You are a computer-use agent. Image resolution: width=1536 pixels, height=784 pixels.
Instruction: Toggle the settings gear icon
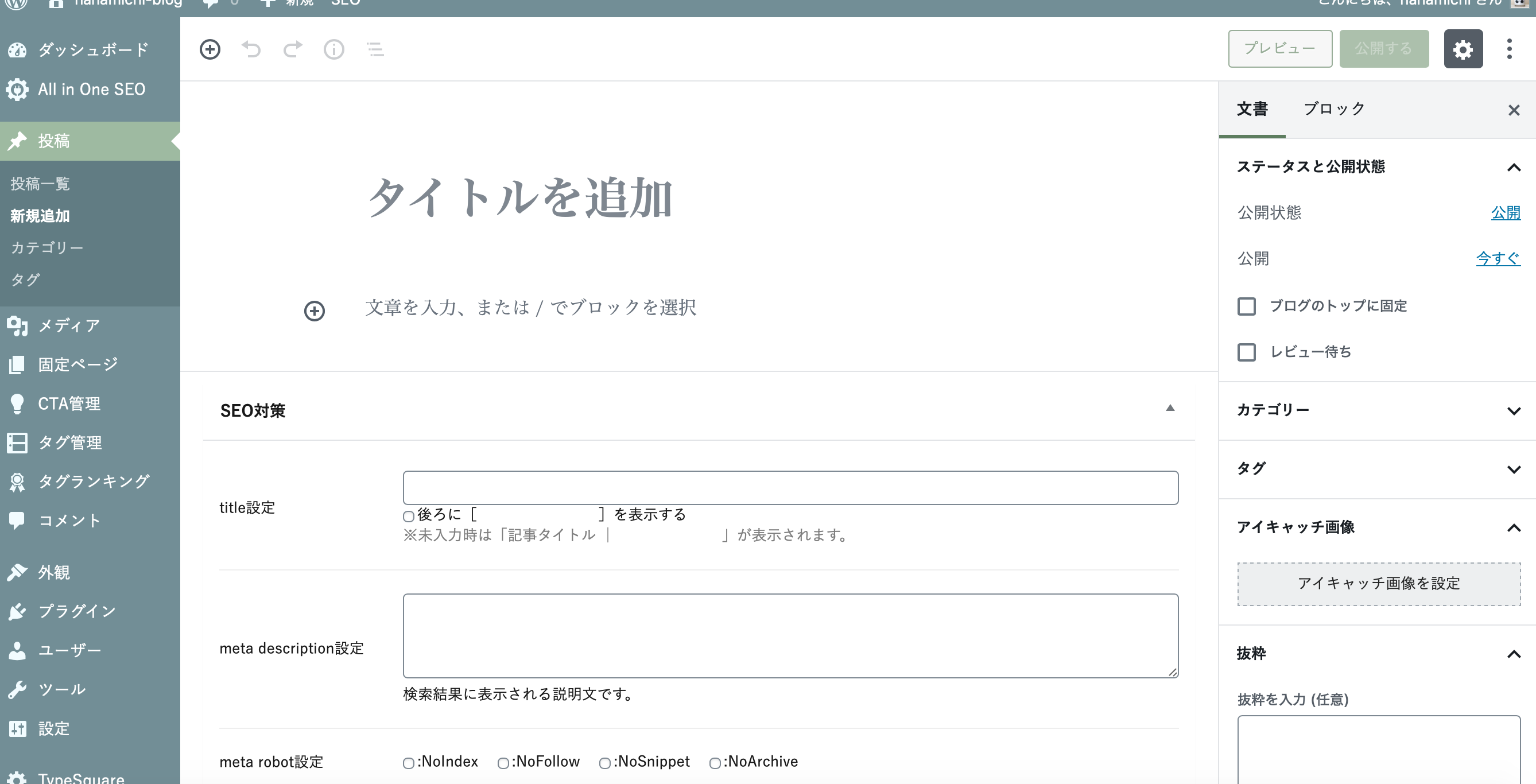[x=1463, y=49]
